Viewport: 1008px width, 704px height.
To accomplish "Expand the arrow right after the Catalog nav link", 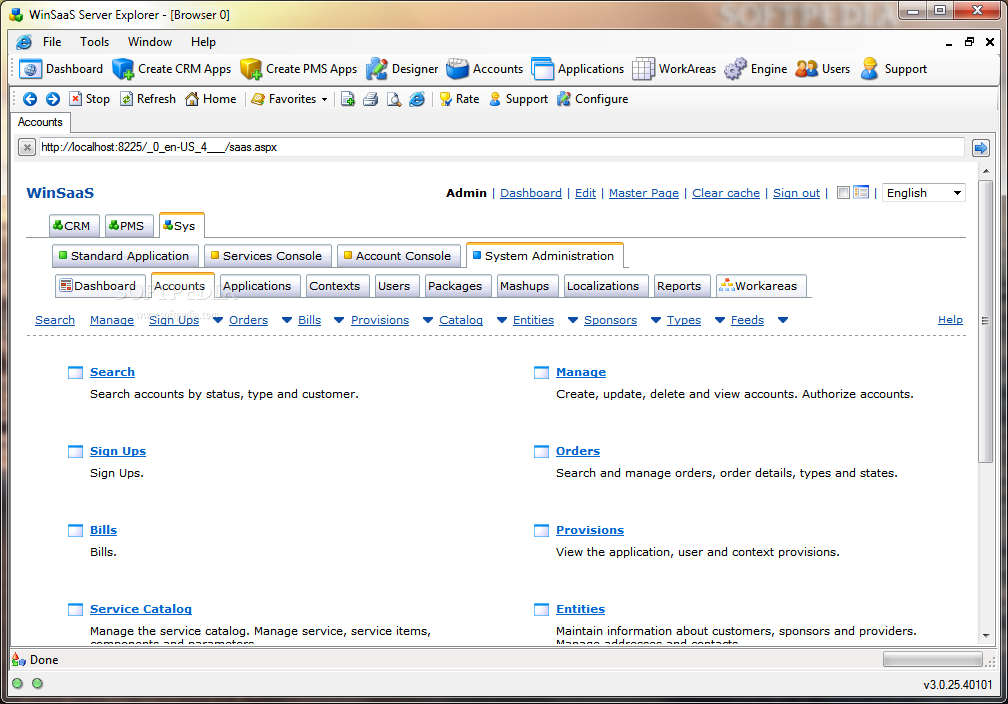I will click(x=502, y=320).
